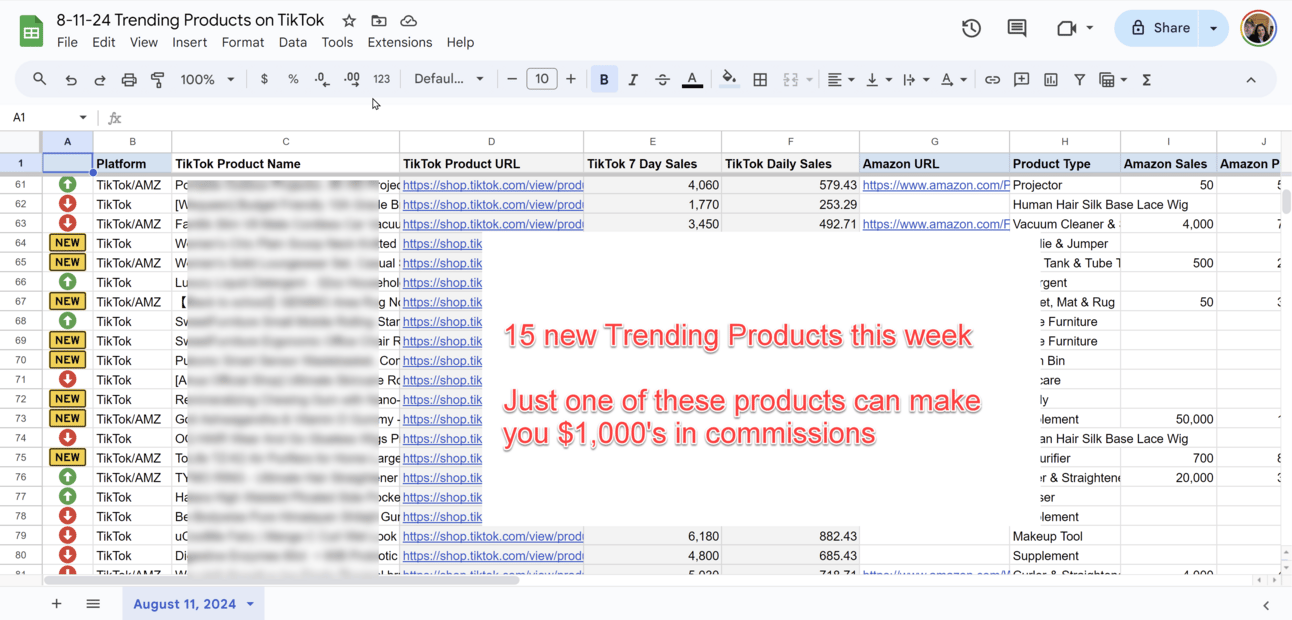Insert a comment
The height and width of the screenshot is (620, 1292).
point(1021,79)
